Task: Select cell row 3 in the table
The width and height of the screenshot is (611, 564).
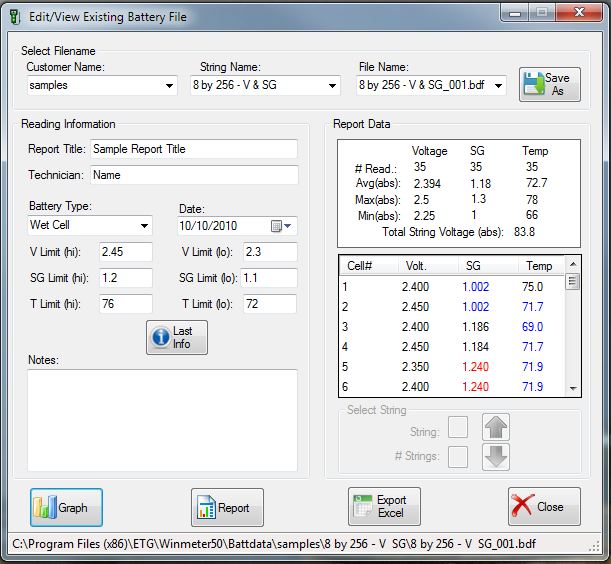Action: click(x=450, y=326)
